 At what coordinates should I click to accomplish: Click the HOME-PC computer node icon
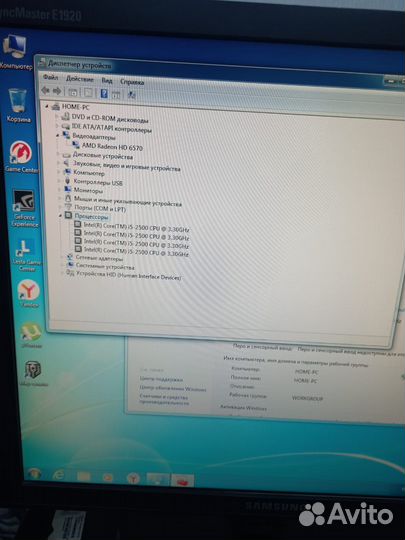56,106
